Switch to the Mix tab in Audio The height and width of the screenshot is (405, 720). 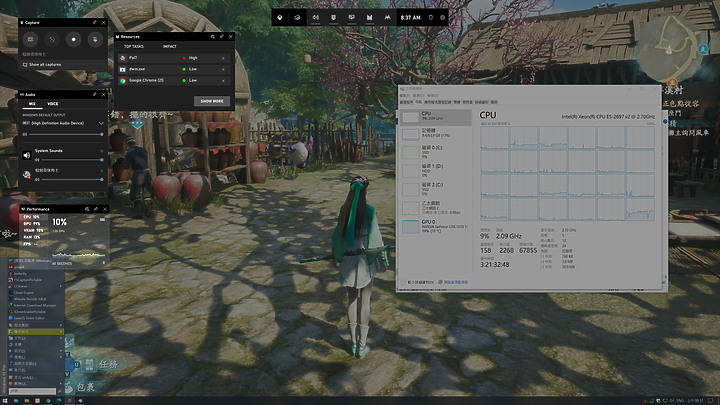[32, 104]
